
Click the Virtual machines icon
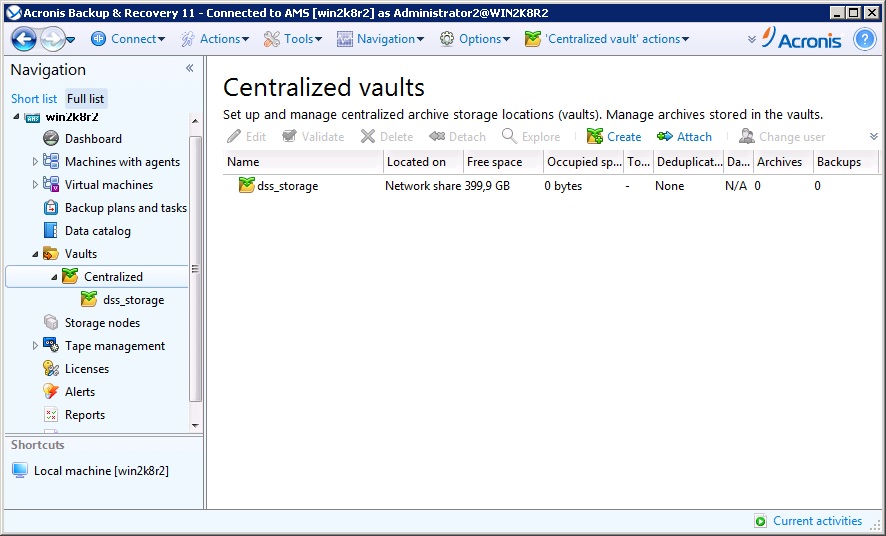click(51, 185)
